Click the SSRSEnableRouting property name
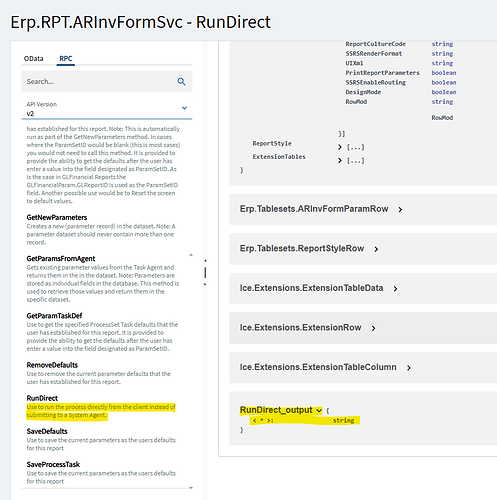497x500 pixels. tap(375, 82)
